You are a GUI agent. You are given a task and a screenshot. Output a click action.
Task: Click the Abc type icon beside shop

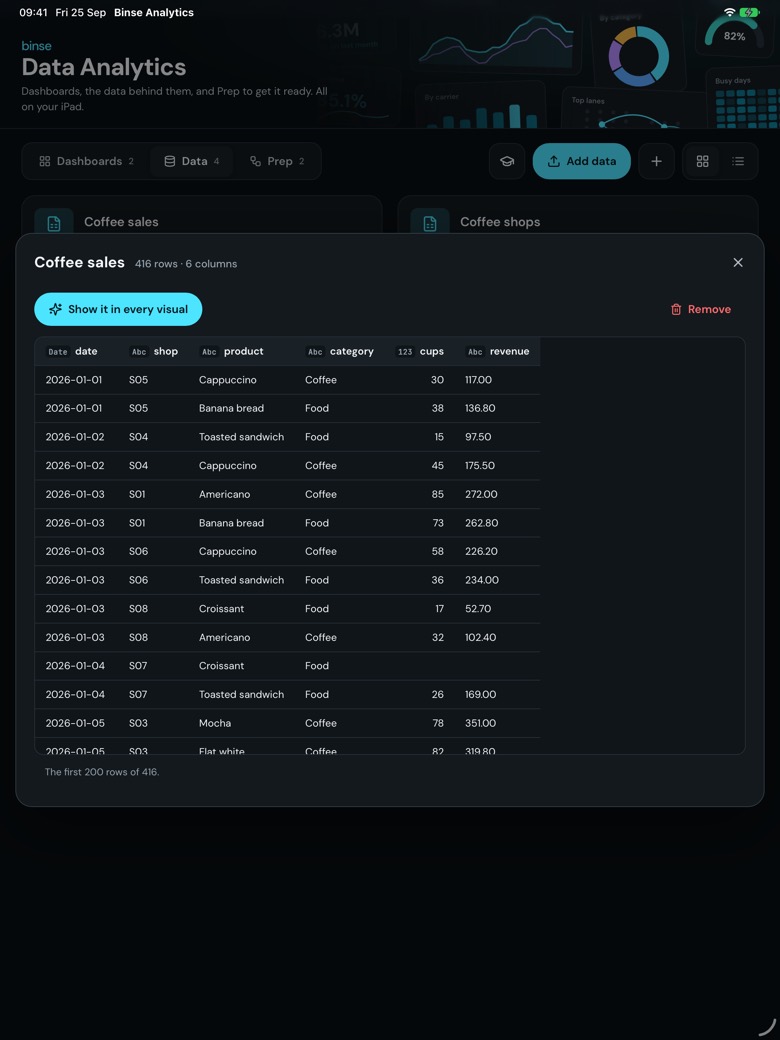click(139, 352)
